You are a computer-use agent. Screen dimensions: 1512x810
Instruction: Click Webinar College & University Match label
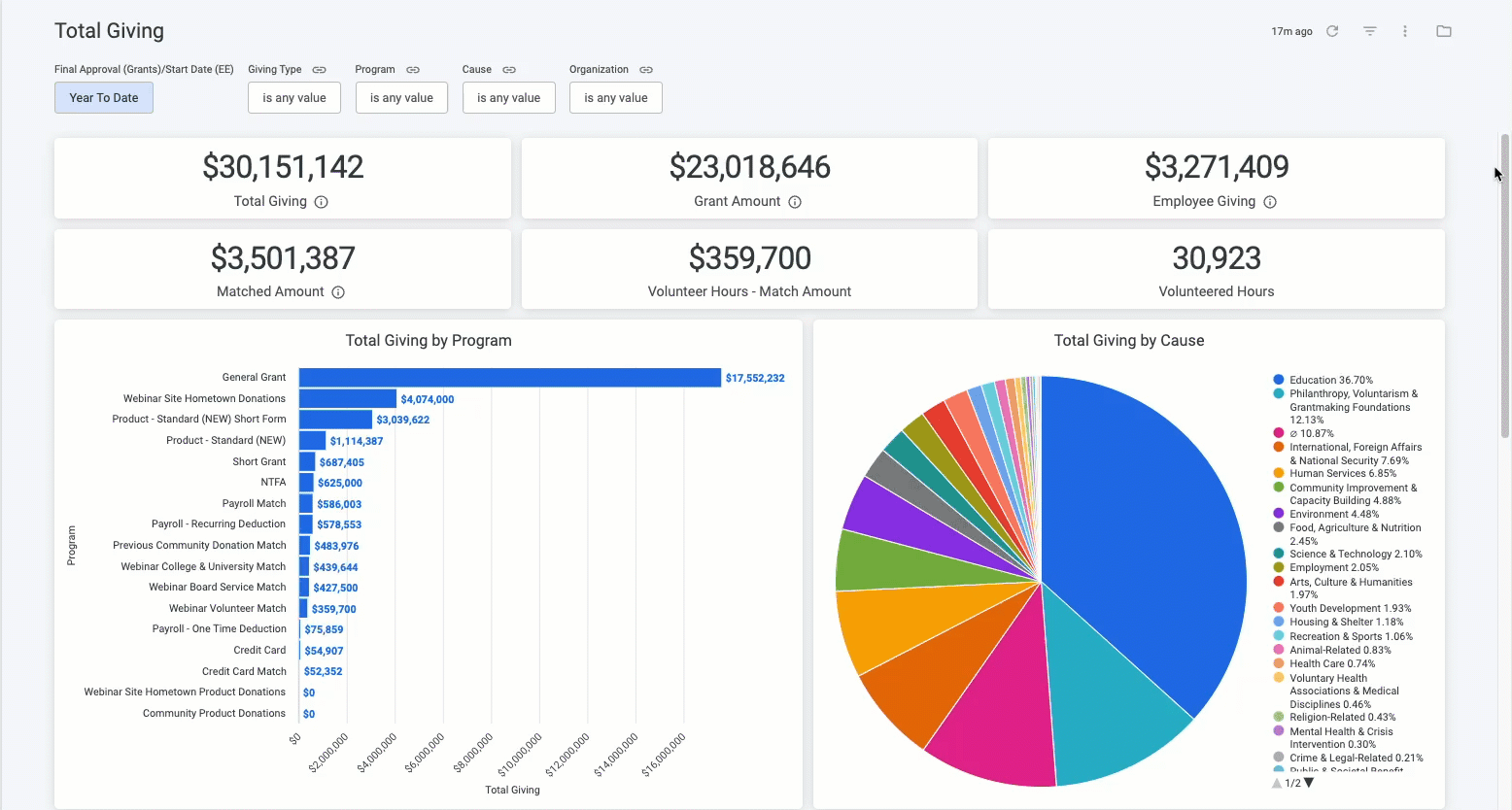[203, 567]
